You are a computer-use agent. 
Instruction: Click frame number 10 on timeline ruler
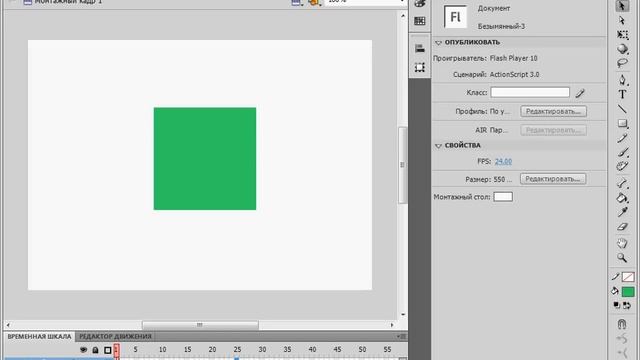coord(162,349)
